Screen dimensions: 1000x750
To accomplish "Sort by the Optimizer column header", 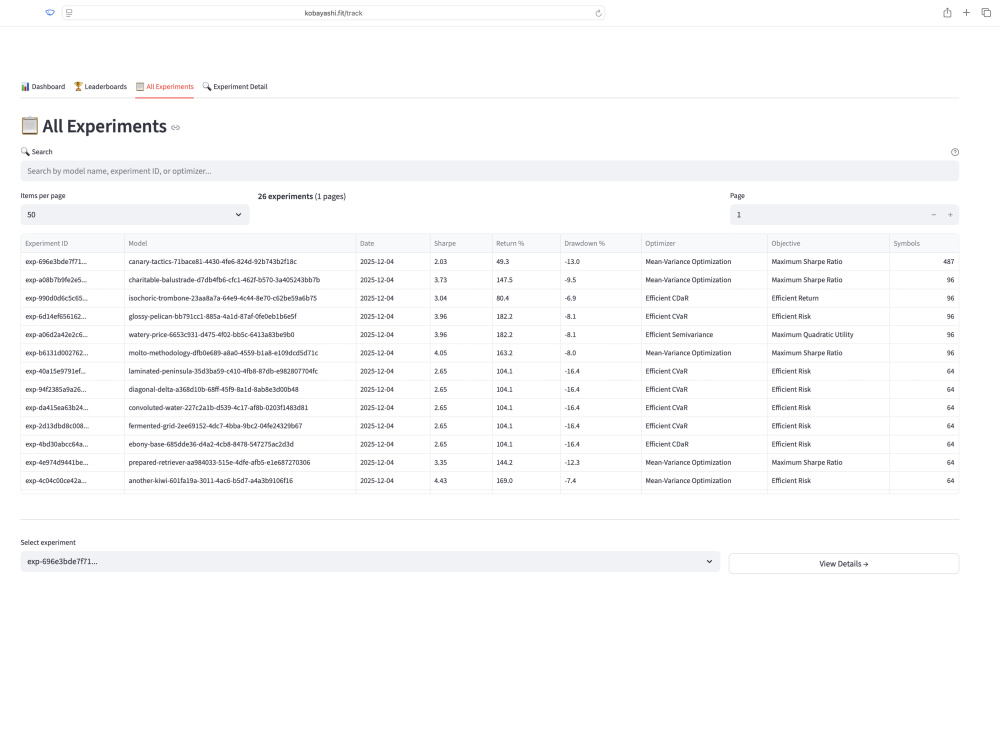I will [x=704, y=244].
